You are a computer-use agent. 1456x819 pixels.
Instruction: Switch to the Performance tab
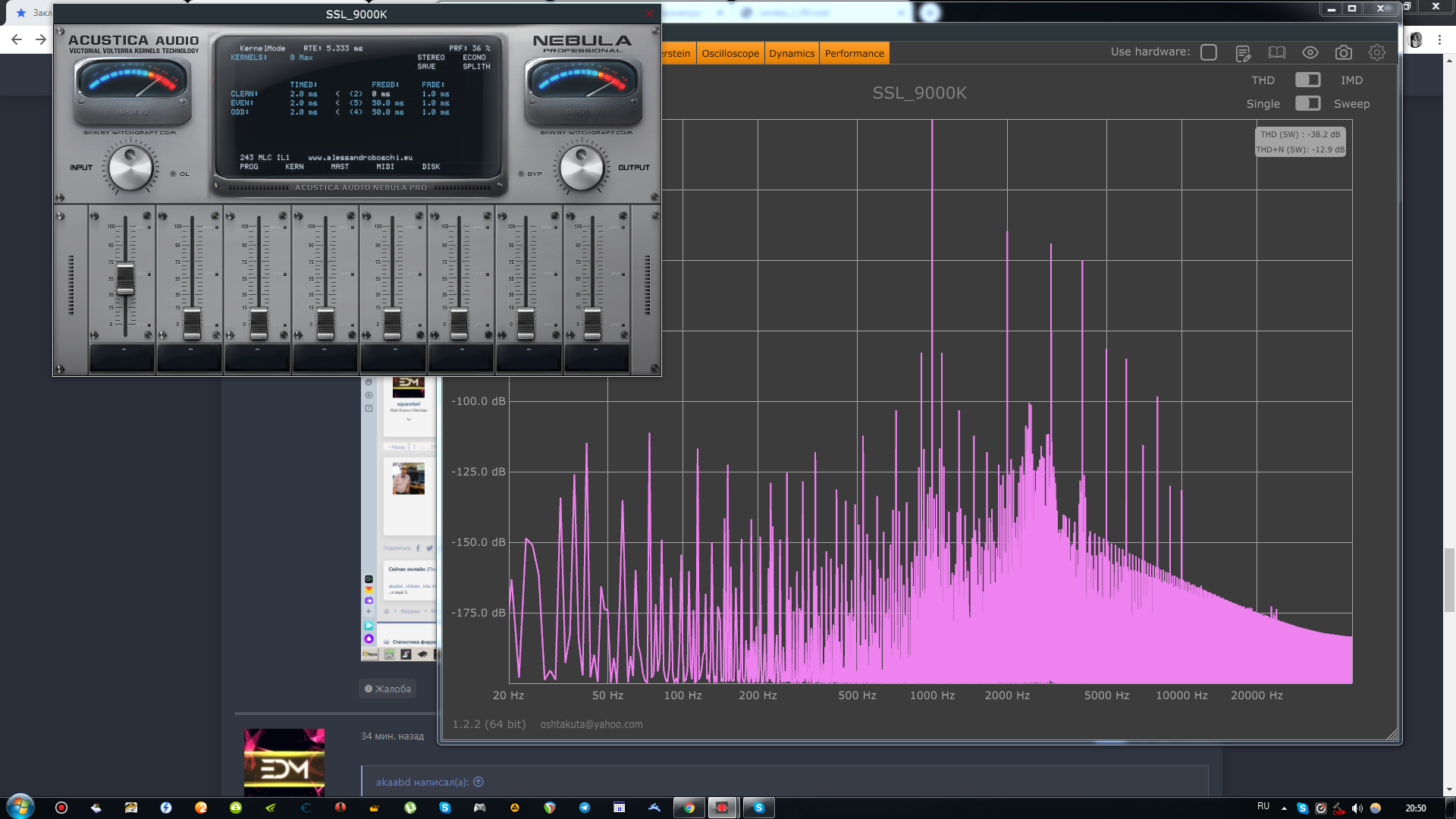(854, 53)
